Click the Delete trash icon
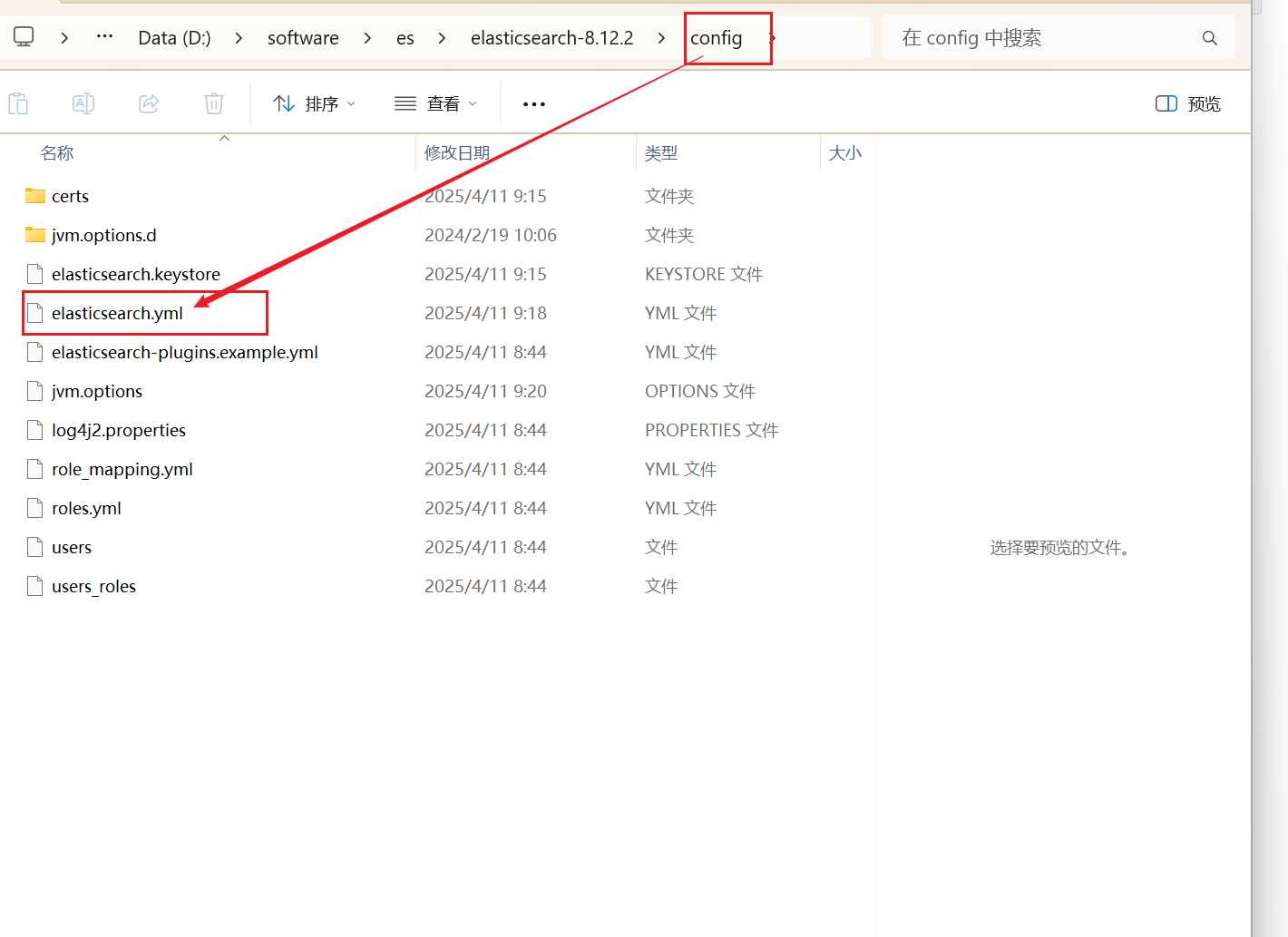Screen dimensions: 1288x937 (x=214, y=103)
